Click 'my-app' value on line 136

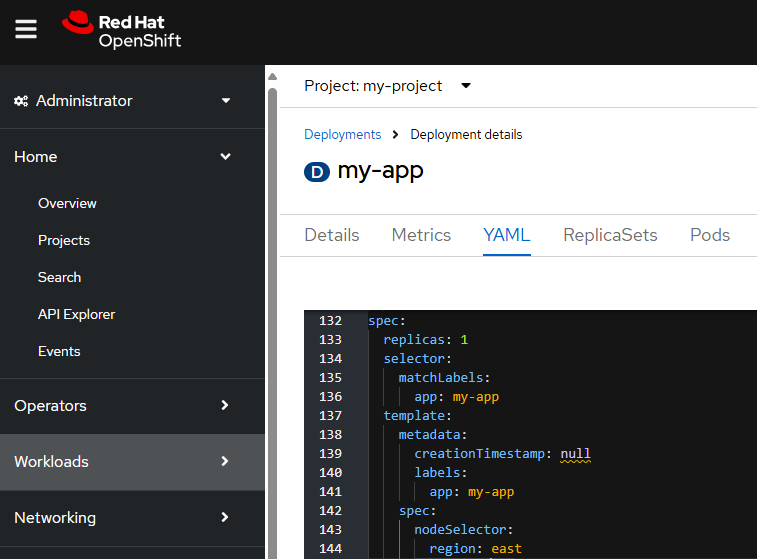pos(476,397)
